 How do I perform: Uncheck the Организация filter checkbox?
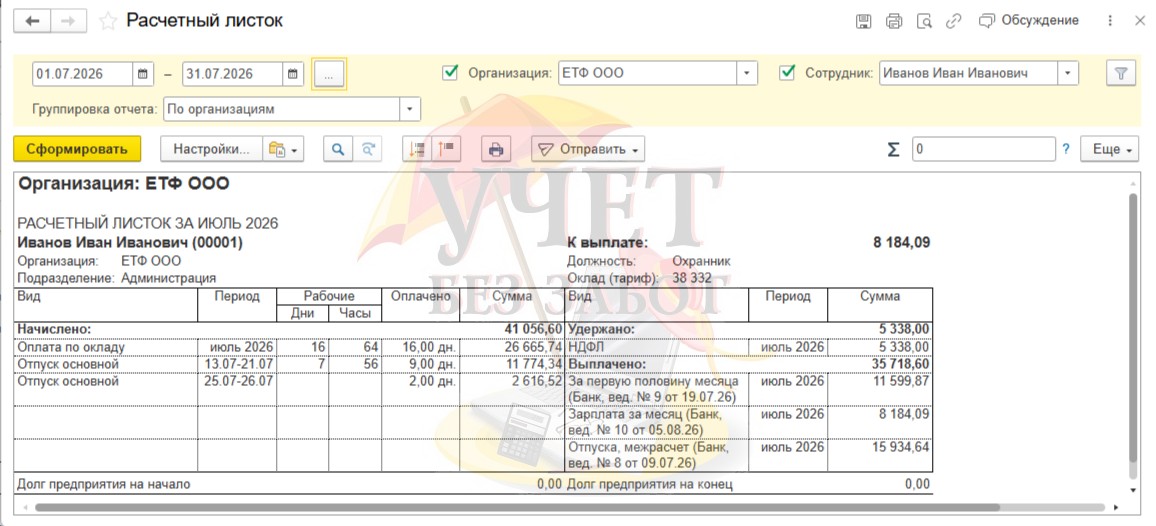point(449,73)
